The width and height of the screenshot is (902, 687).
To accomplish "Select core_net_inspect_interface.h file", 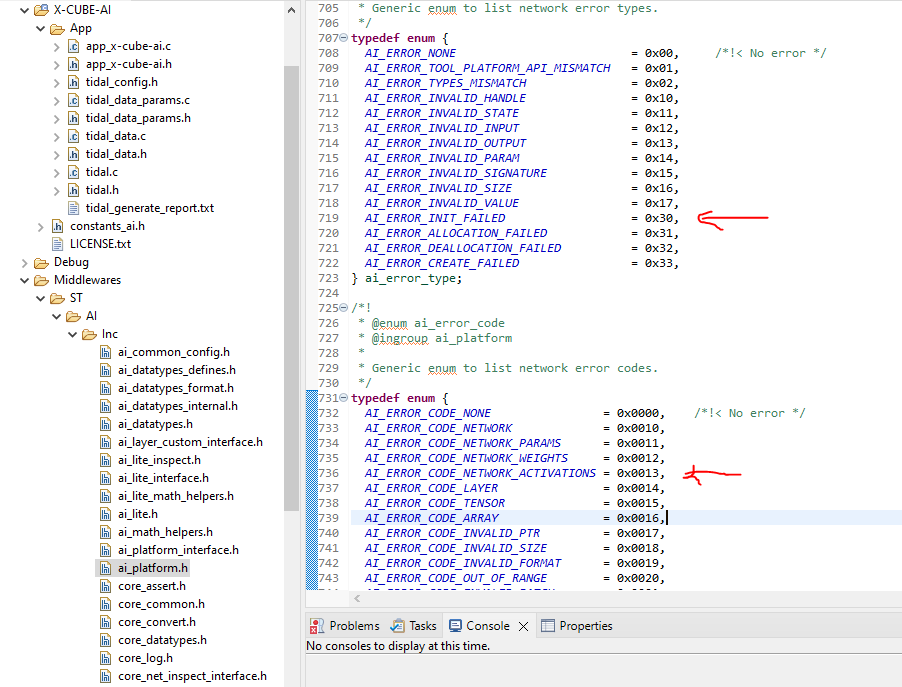I will (x=192, y=676).
